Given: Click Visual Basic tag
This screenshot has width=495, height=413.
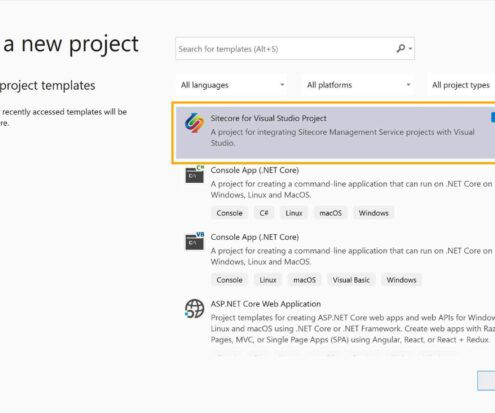Looking at the screenshot, I should [351, 280].
